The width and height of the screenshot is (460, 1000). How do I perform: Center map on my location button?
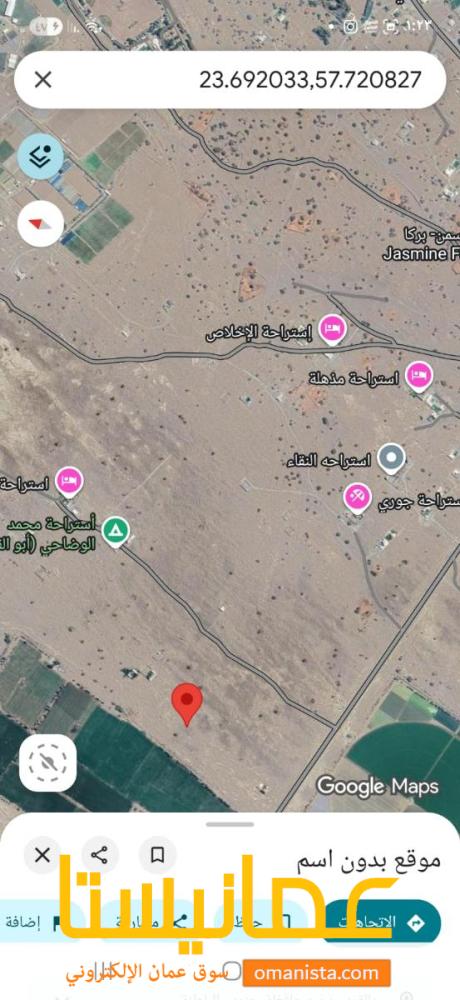[48, 763]
